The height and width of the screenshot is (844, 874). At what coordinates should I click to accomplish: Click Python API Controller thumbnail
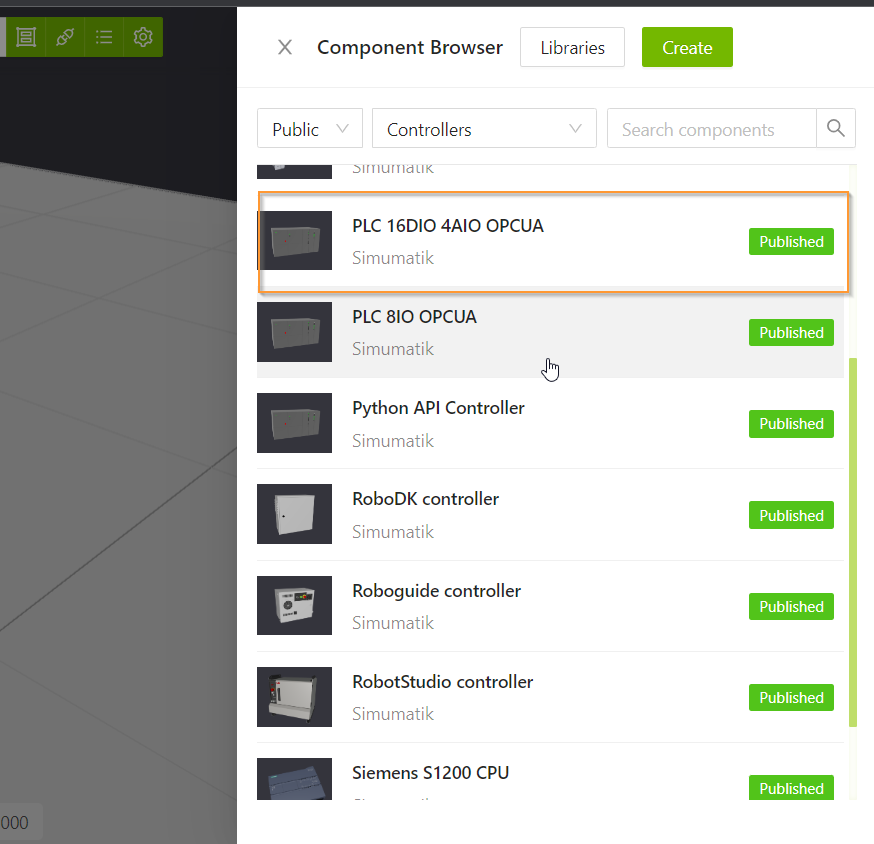[294, 423]
